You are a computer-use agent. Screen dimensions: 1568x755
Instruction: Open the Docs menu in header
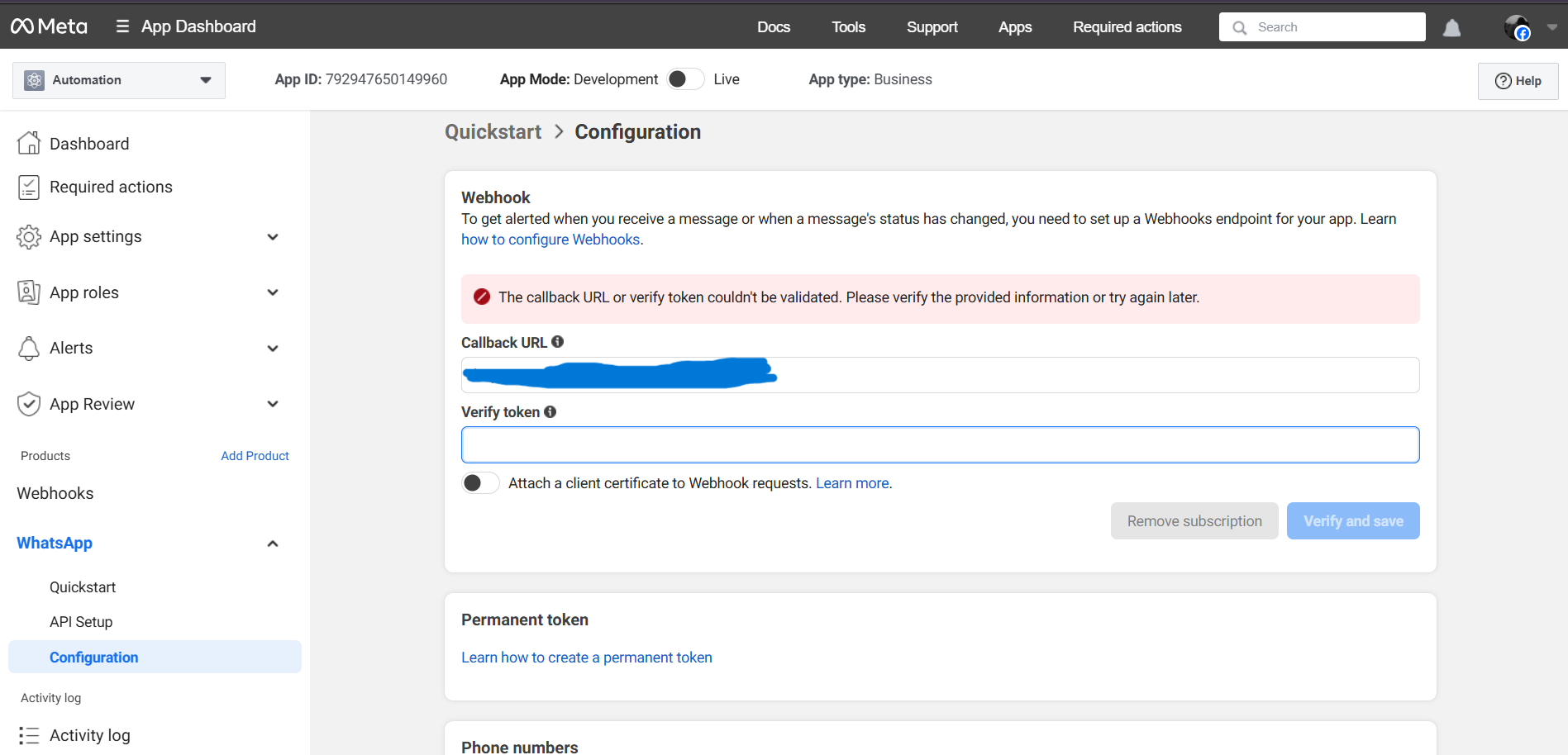773,27
